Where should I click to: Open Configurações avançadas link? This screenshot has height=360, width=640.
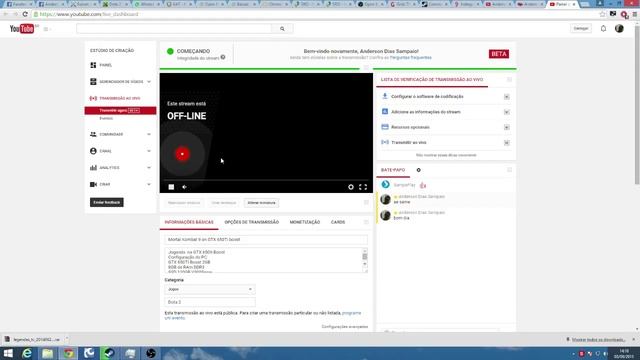pyautogui.click(x=345, y=327)
